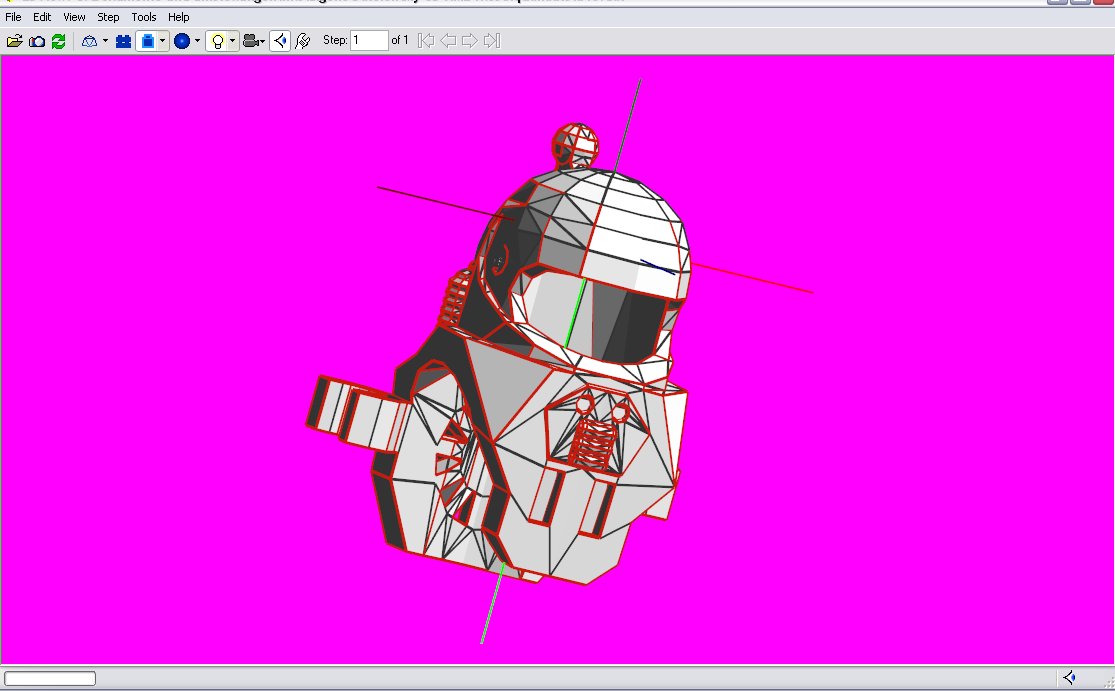Image resolution: width=1115 pixels, height=691 pixels.
Task: Toggle wireframe rendering mode
Action: click(89, 41)
